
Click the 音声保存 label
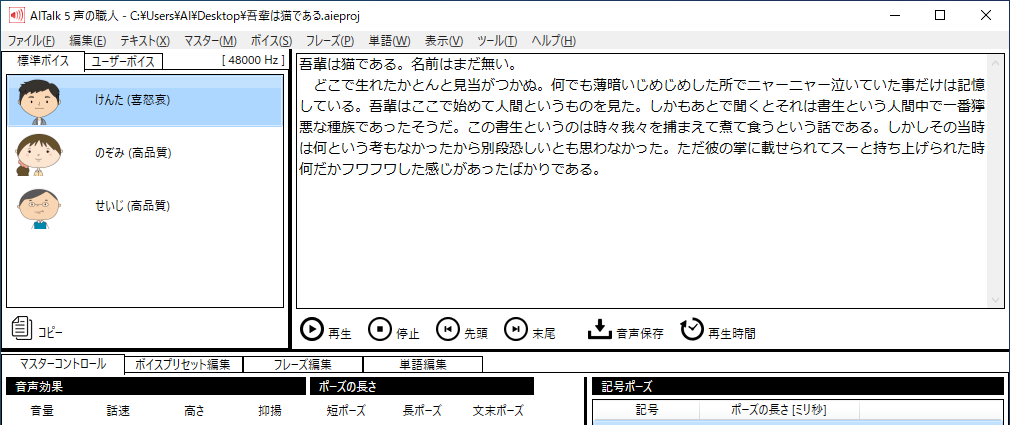tap(640, 334)
